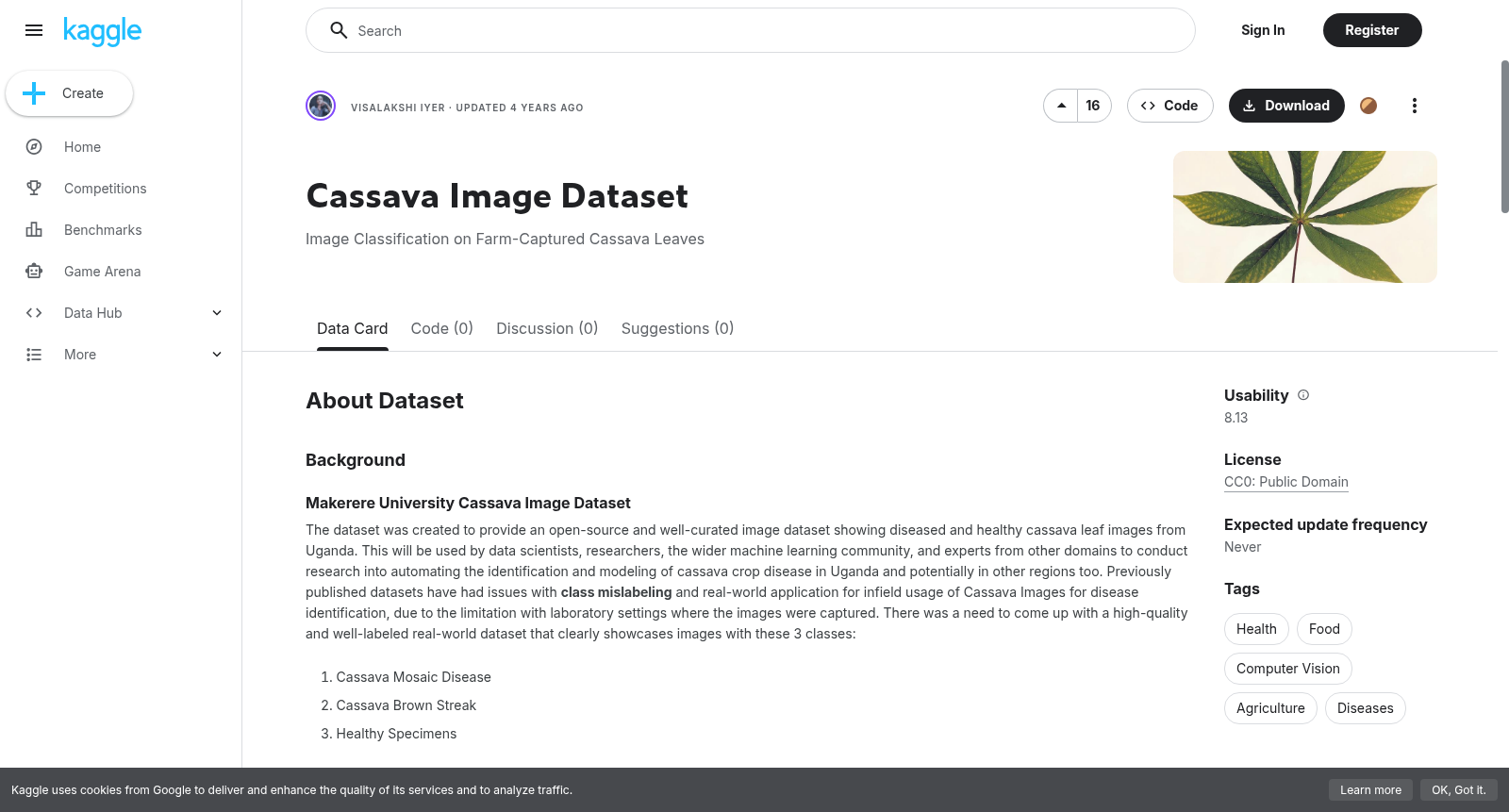Click the bronze medal badge icon
The image size is (1509, 812).
pos(1368,106)
